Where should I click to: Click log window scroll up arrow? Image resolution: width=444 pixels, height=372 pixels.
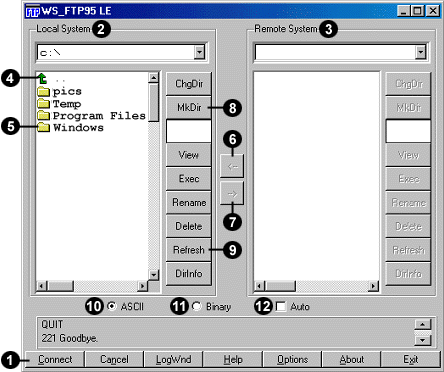tap(423, 324)
